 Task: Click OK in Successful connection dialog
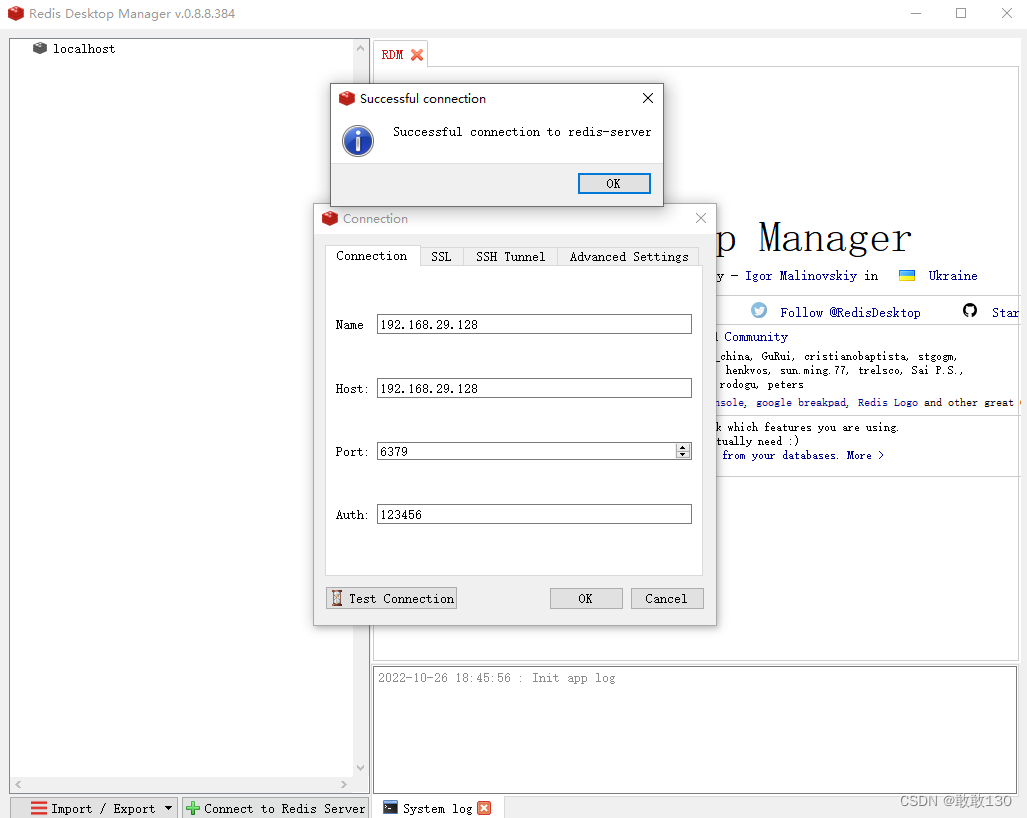pyautogui.click(x=614, y=183)
